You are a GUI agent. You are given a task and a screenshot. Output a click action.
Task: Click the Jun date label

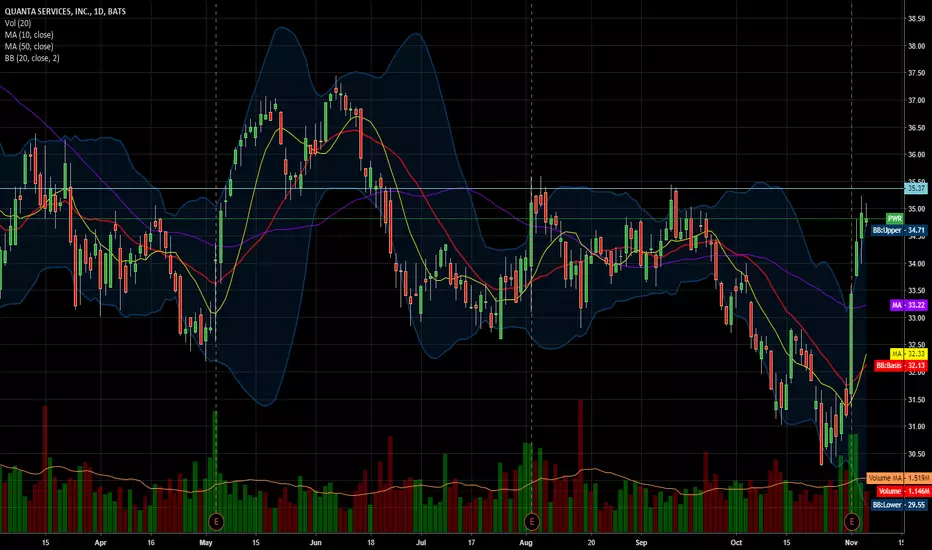[316, 542]
